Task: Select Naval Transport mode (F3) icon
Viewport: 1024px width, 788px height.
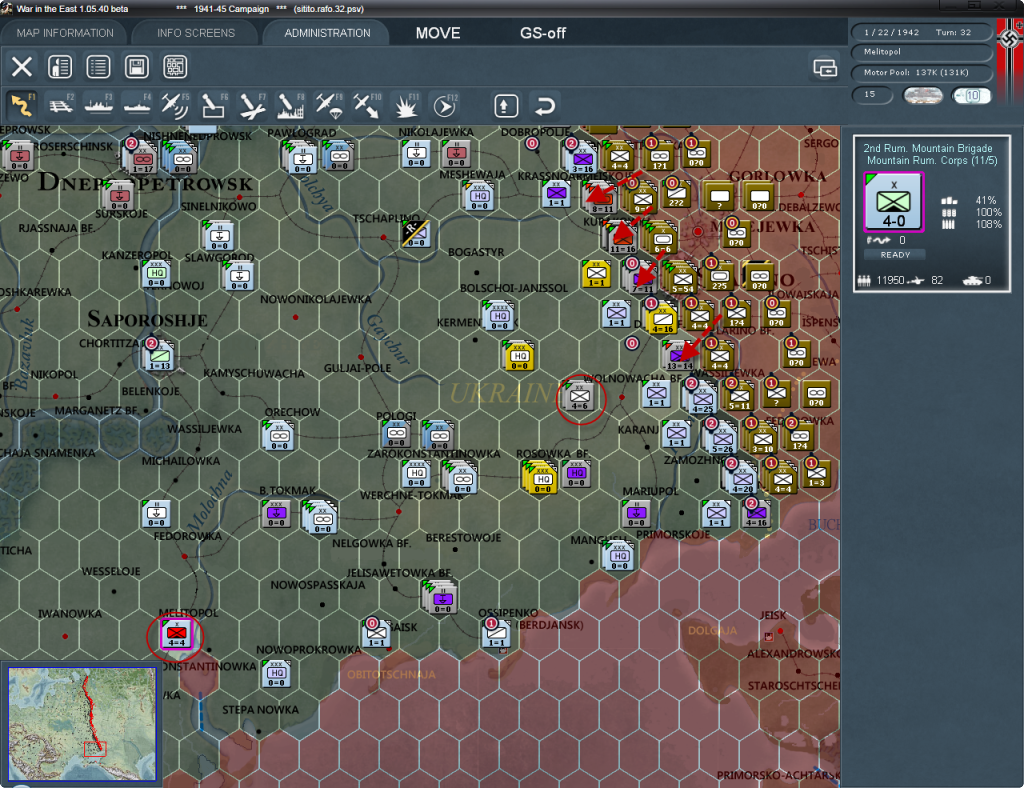Action: click(99, 105)
